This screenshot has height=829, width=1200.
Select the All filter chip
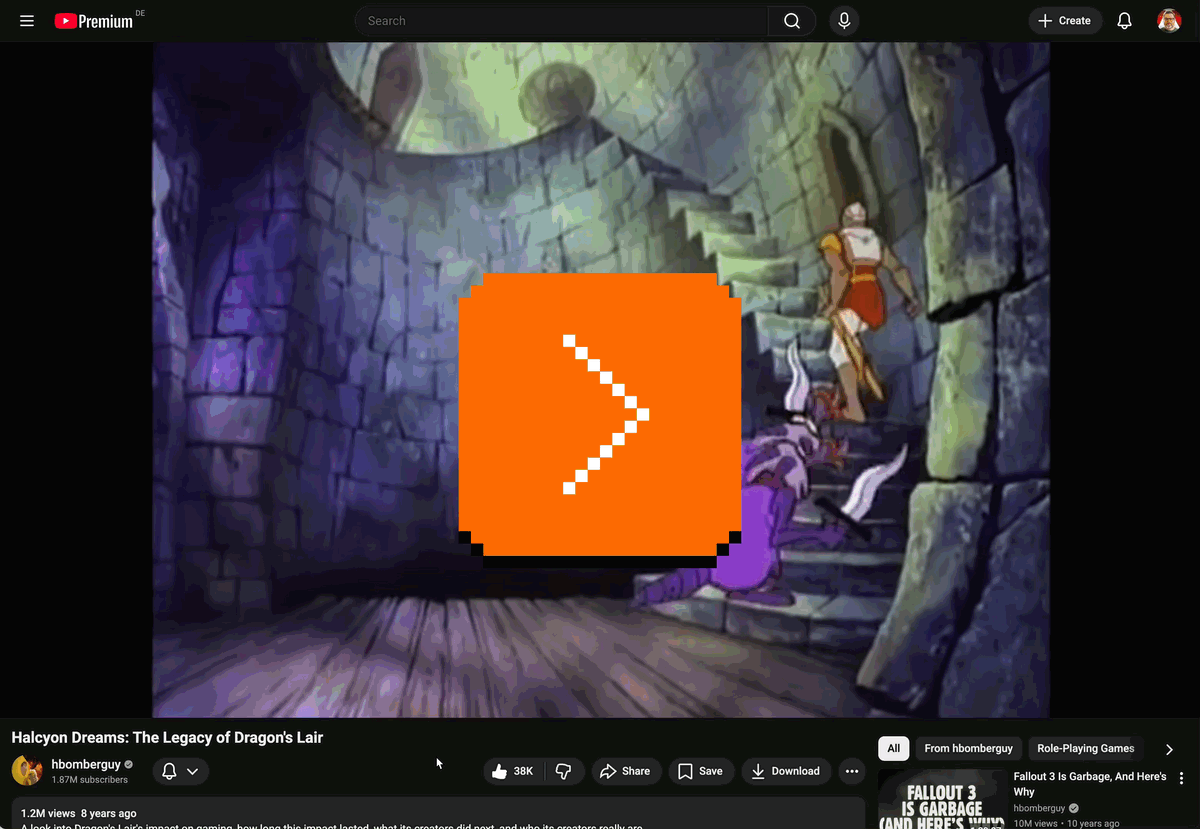pyautogui.click(x=893, y=748)
